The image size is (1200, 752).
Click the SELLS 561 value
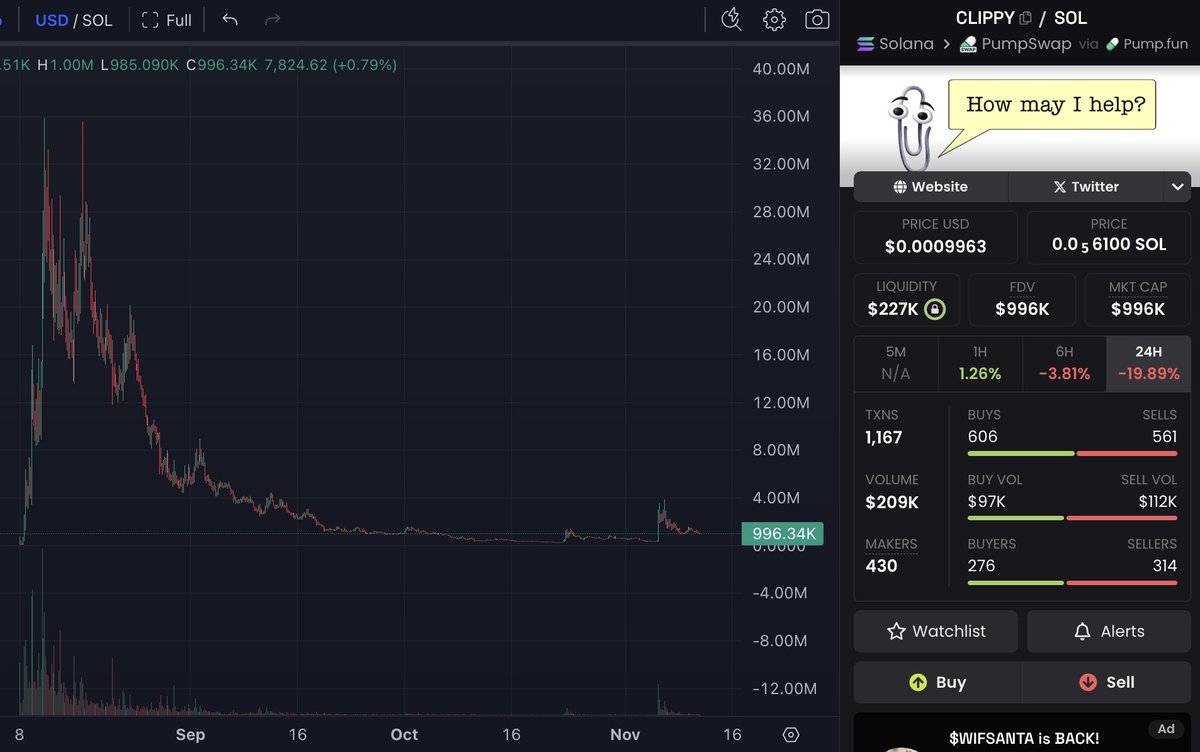pyautogui.click(x=1164, y=437)
